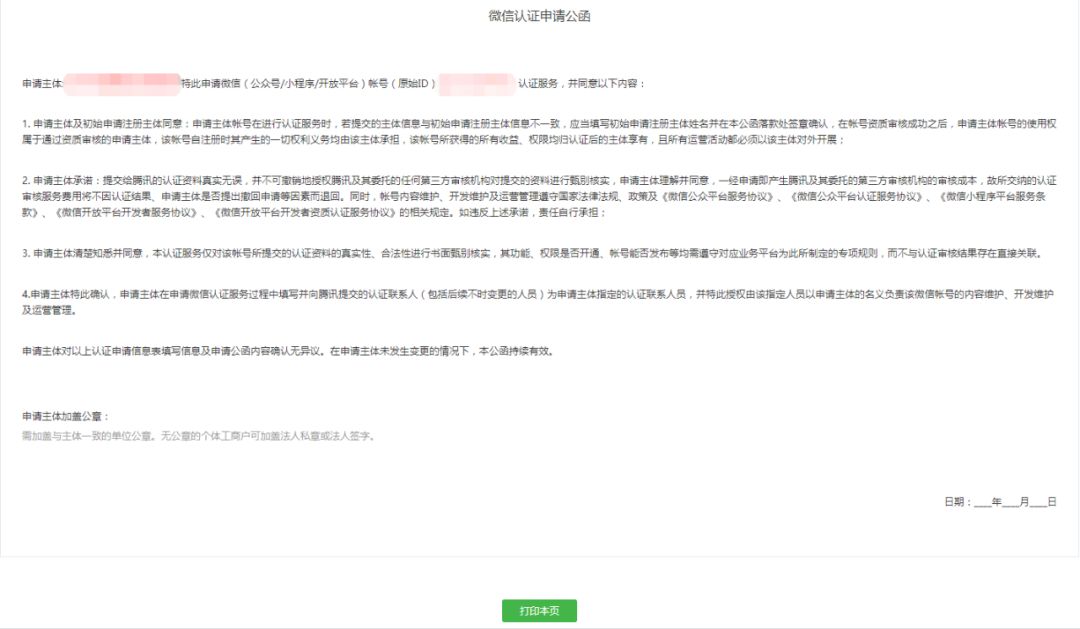Click the date line 日期 年 月 日
Image resolution: width=1080 pixels, height=629 pixels.
[x=1000, y=502]
